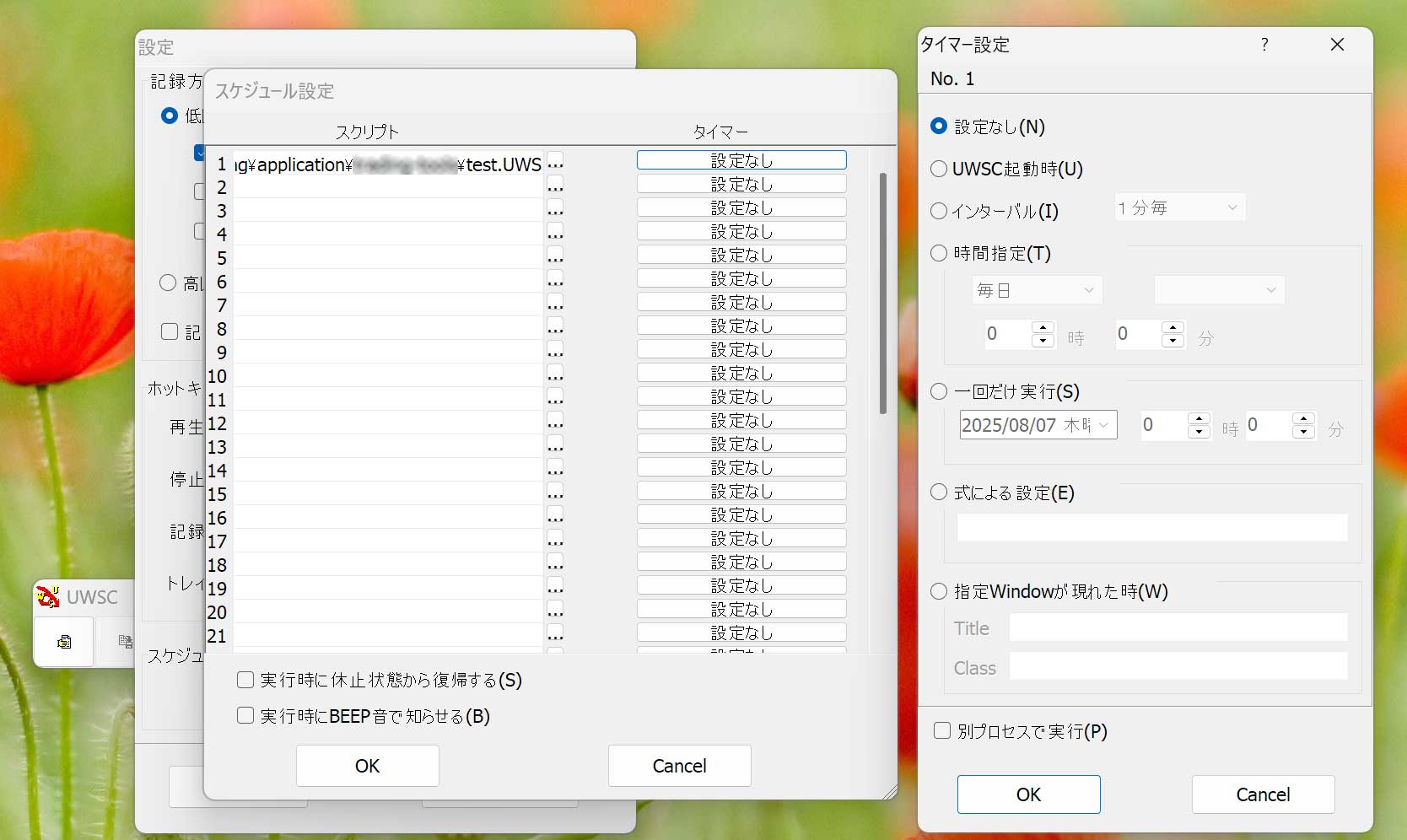The image size is (1407, 840).
Task: Click the No. 1 label
Action: 952,78
